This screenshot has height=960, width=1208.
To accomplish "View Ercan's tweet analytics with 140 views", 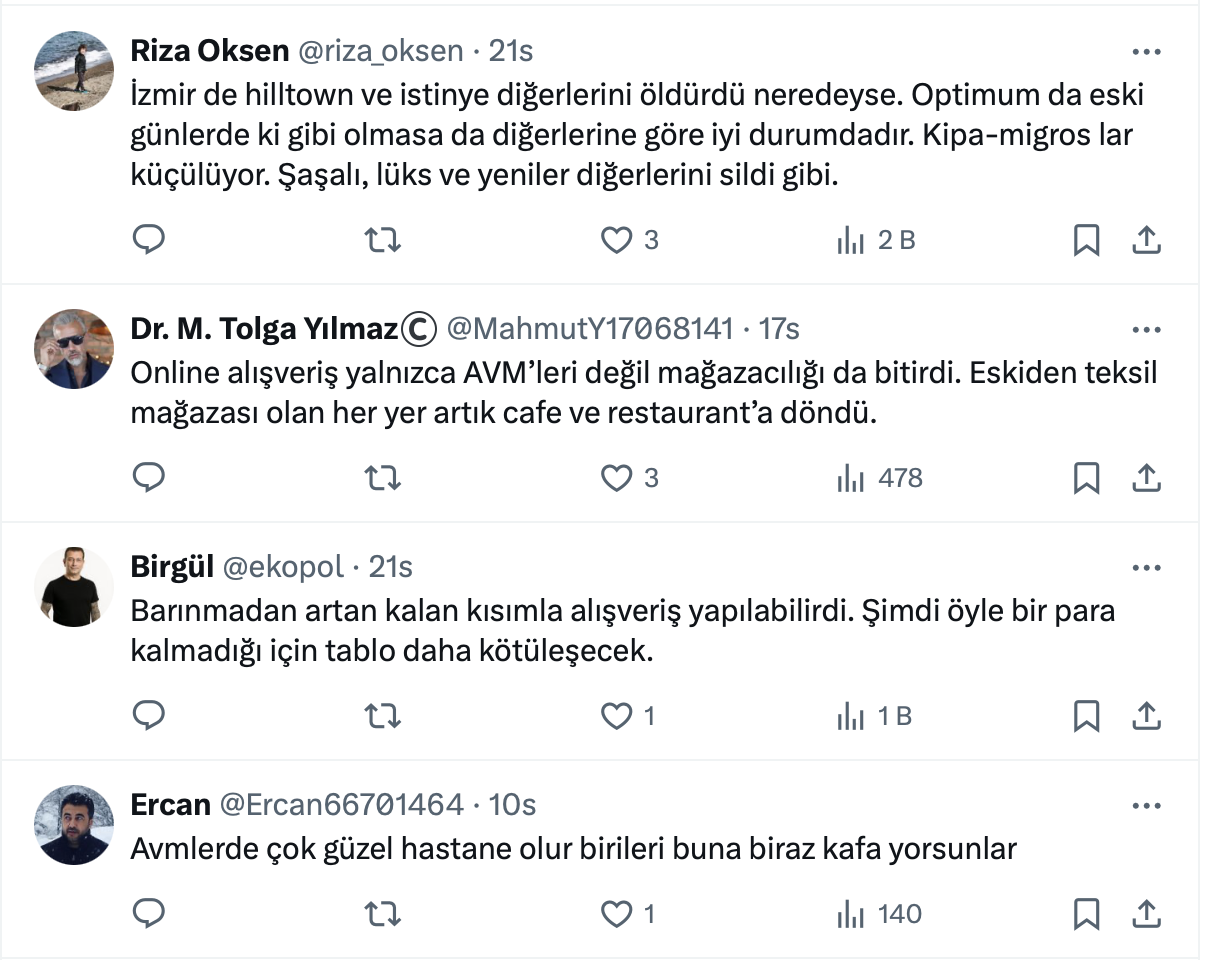I will 880,913.
